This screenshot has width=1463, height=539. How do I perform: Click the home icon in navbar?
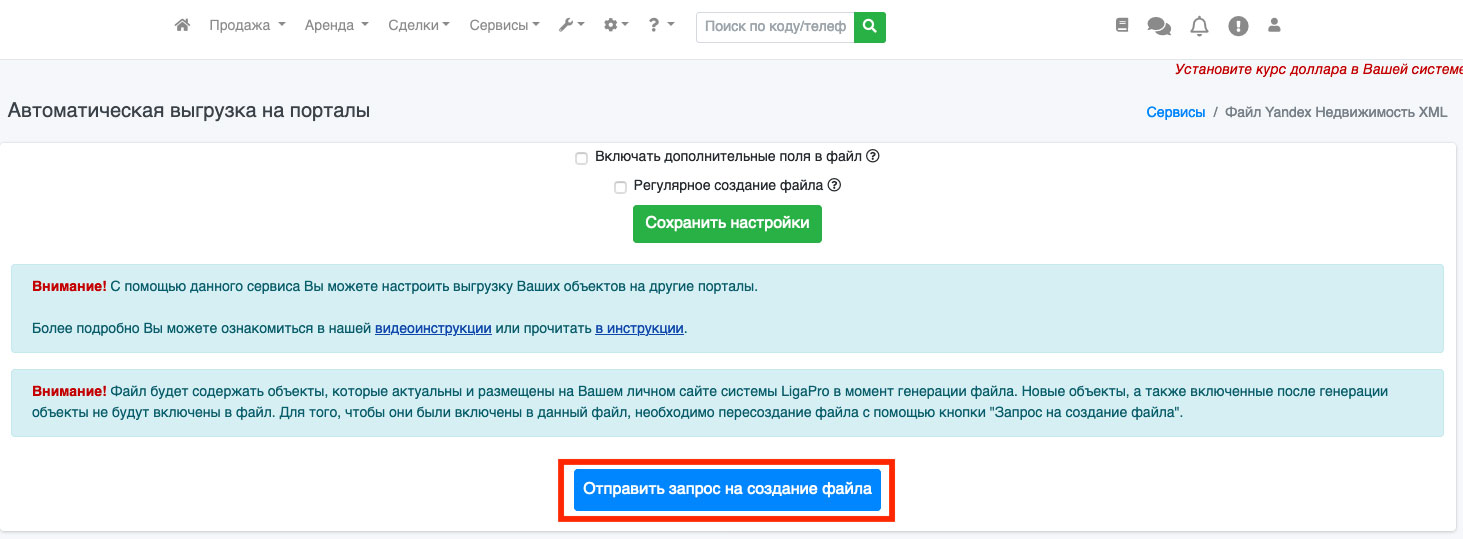tap(182, 26)
